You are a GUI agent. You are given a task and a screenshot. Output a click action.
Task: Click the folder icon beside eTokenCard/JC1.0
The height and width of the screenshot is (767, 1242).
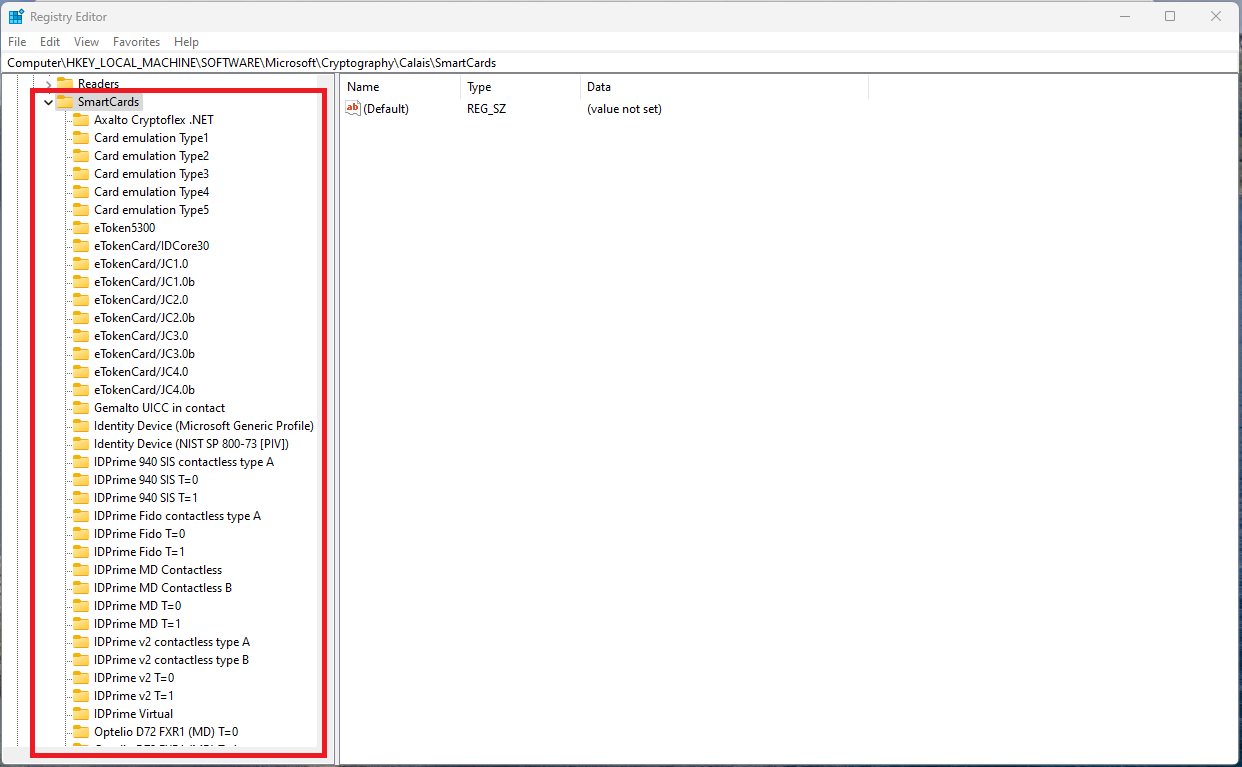[x=81, y=264]
